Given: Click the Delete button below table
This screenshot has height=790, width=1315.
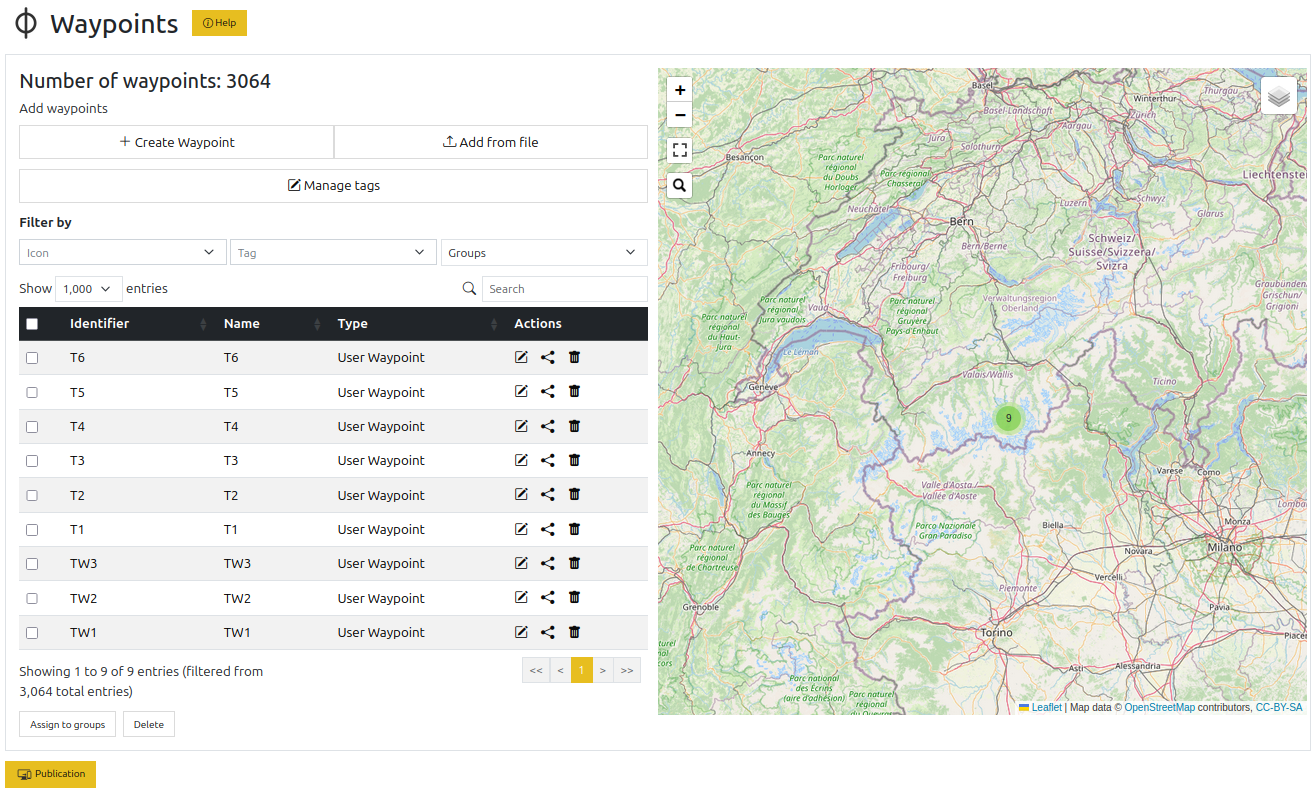Looking at the screenshot, I should coord(149,724).
